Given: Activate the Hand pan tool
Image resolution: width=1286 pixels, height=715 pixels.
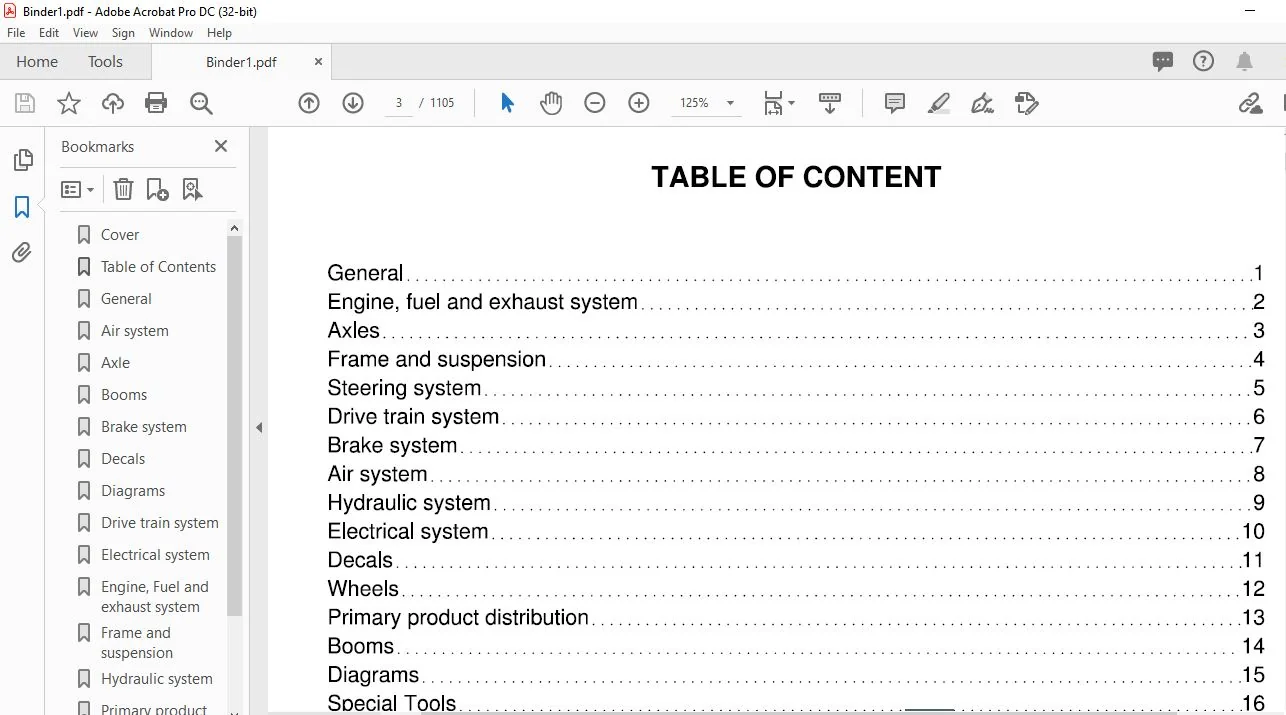Looking at the screenshot, I should (551, 103).
